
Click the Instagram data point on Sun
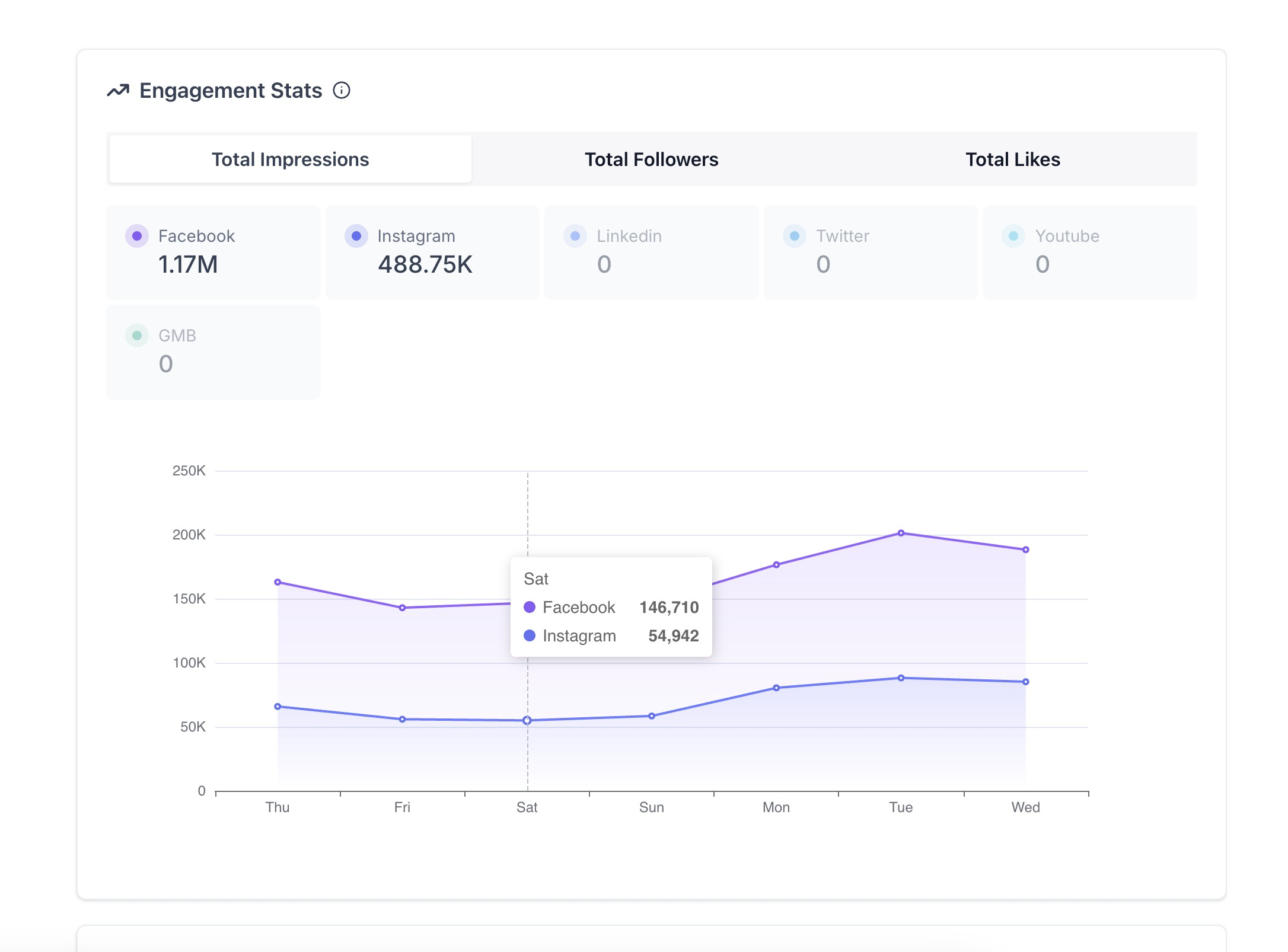pyautogui.click(x=651, y=716)
